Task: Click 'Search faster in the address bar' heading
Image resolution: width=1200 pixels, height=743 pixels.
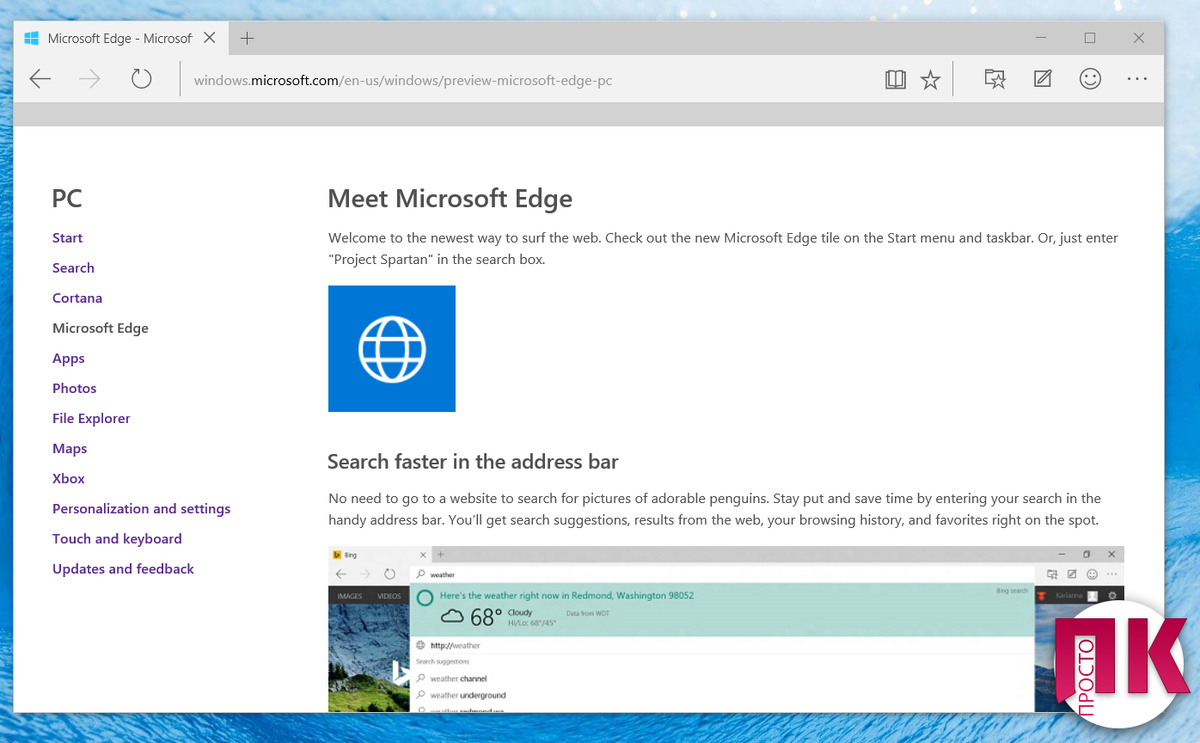Action: pyautogui.click(x=473, y=462)
